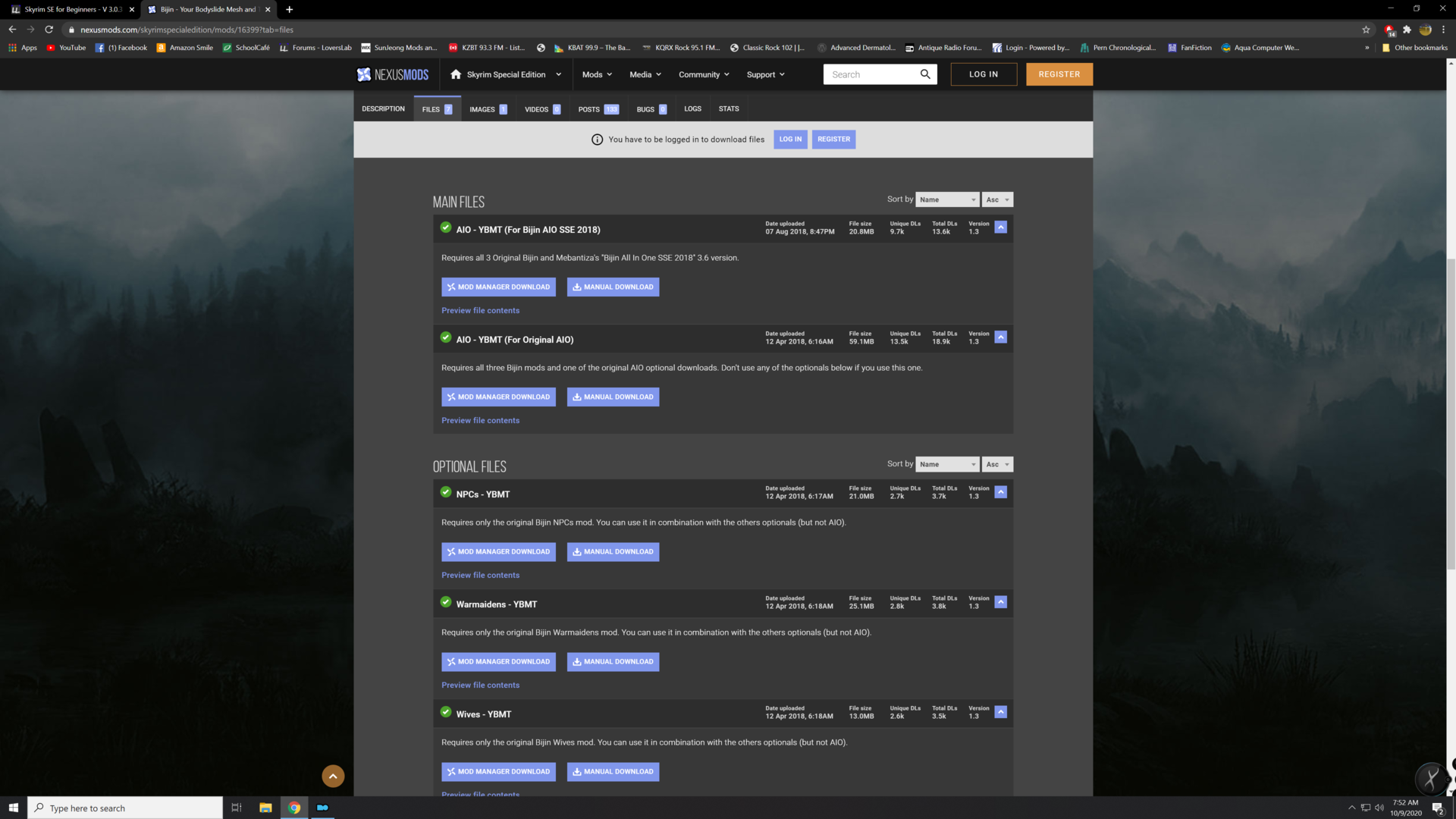The height and width of the screenshot is (819, 1456).
Task: Mod Manager Download for Wives - YBMT
Action: pos(498,771)
